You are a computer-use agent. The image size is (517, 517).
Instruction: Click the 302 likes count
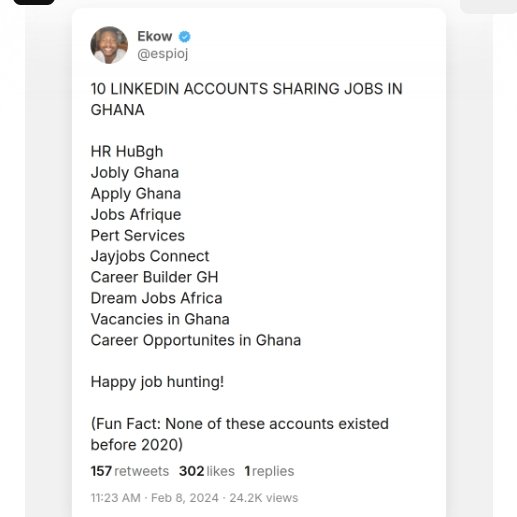point(207,471)
